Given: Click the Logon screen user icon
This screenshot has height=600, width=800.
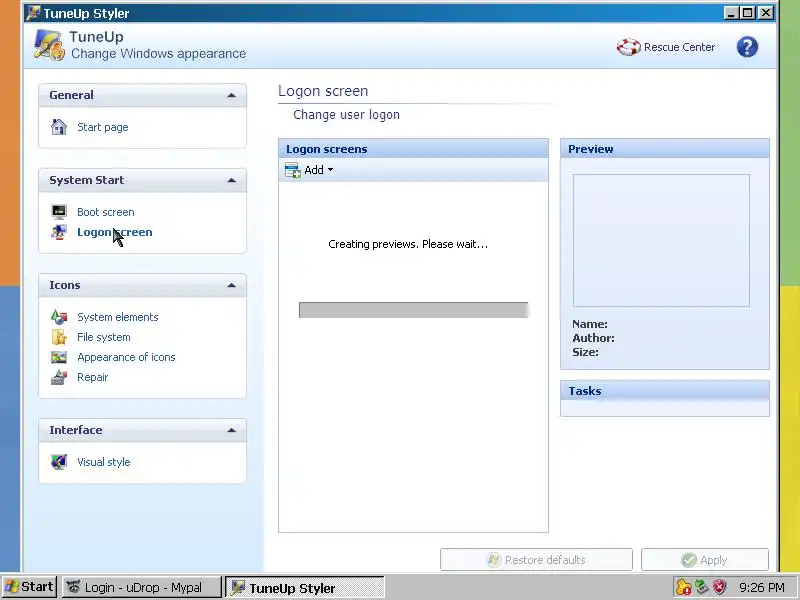Looking at the screenshot, I should click(59, 232).
